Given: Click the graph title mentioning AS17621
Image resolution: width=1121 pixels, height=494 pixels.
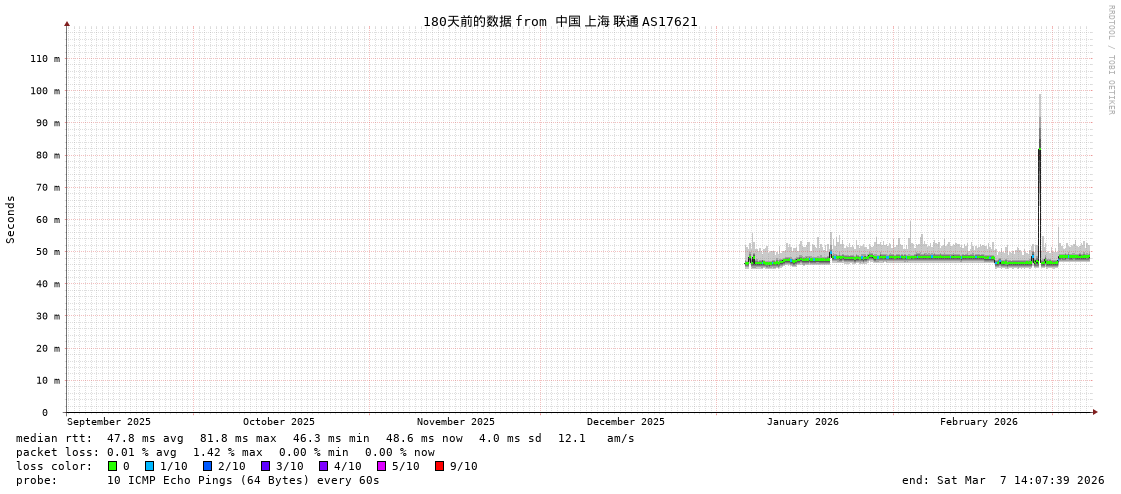Looking at the screenshot, I should pos(560,21).
